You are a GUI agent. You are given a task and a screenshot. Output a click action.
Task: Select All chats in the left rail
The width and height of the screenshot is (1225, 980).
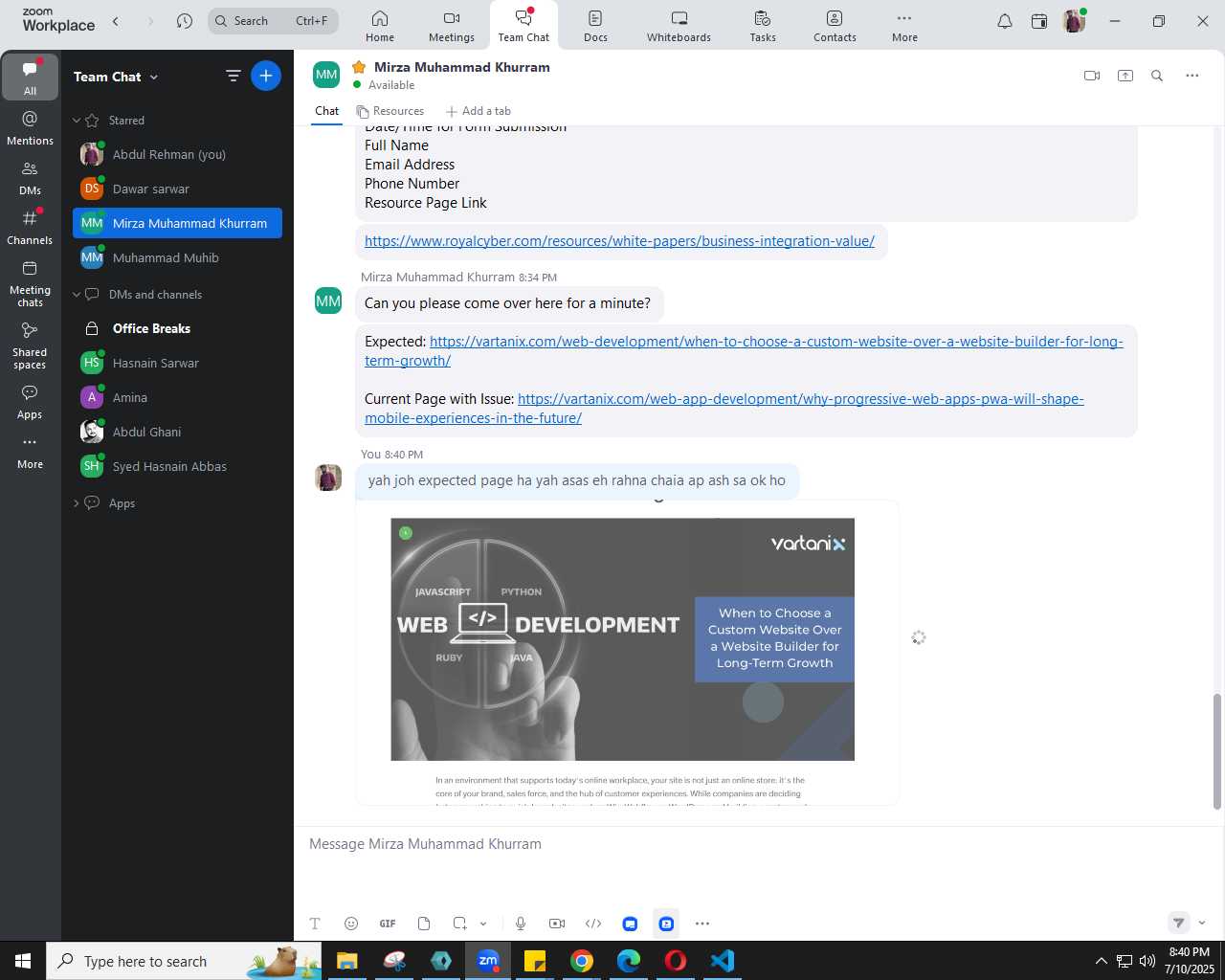(30, 77)
